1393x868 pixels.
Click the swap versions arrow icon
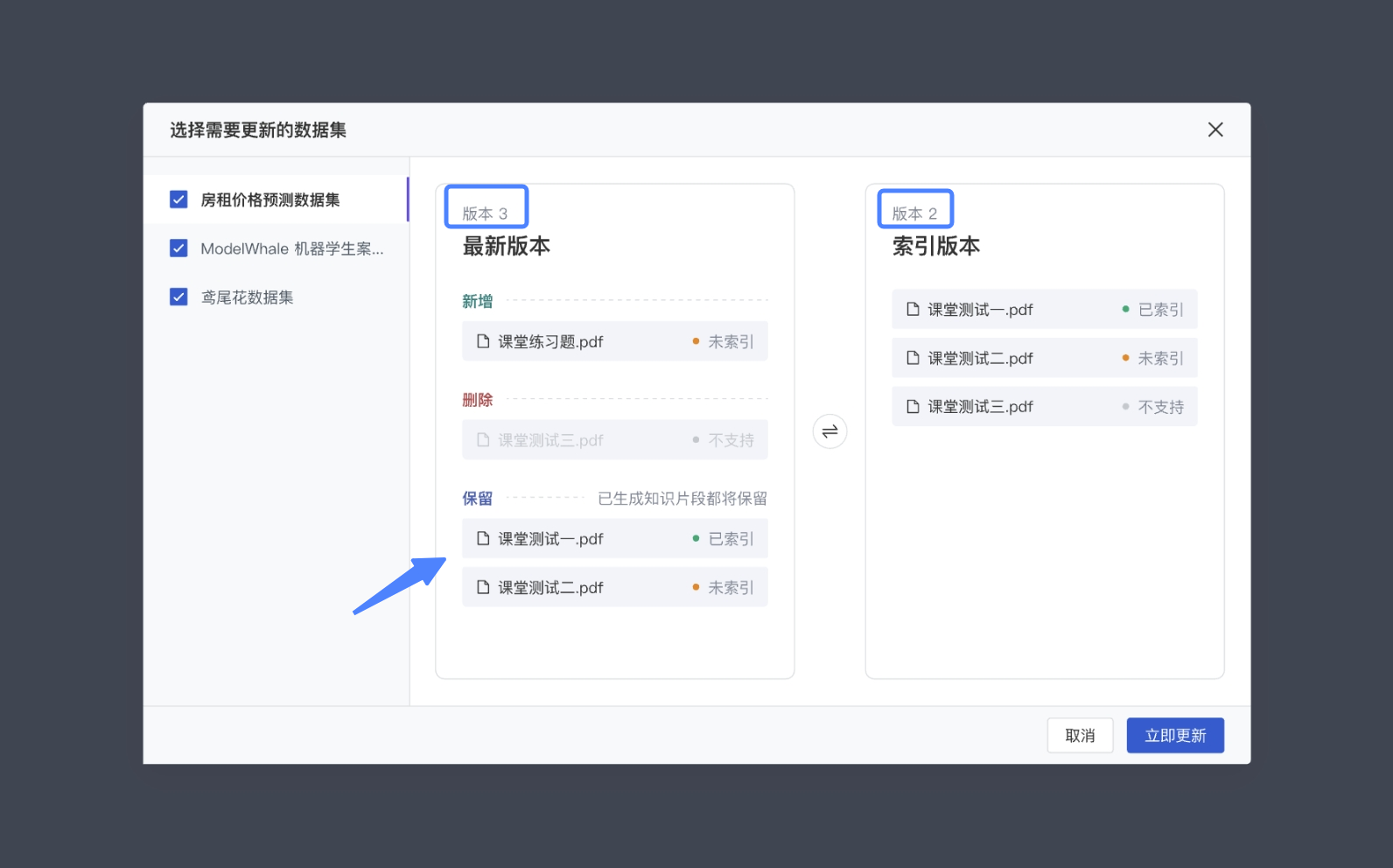[829, 431]
